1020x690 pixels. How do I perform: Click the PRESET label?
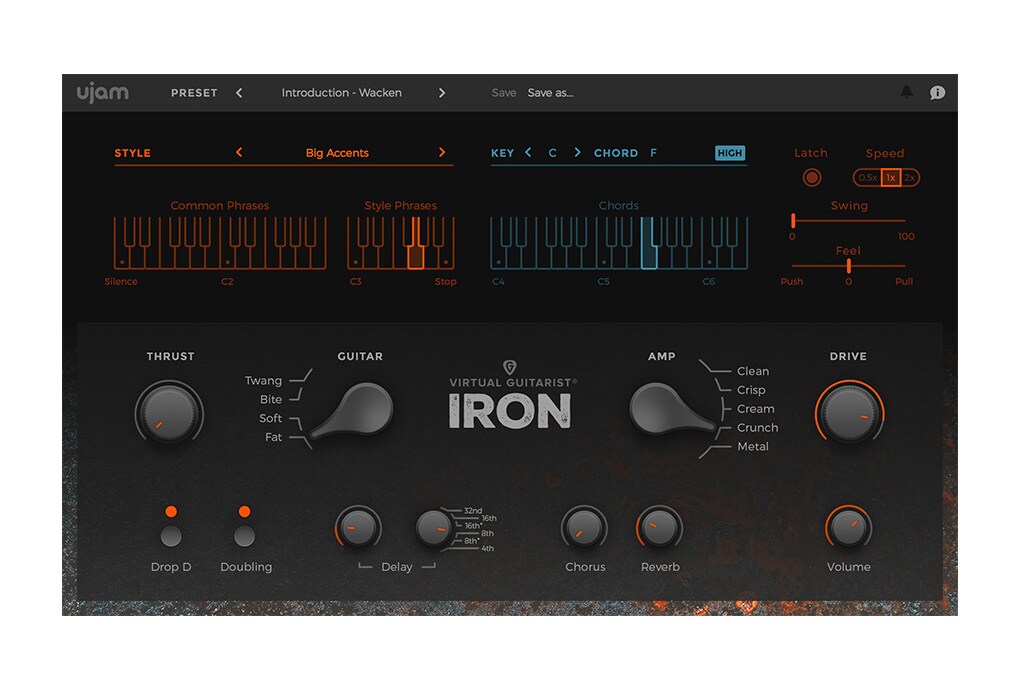pos(194,93)
